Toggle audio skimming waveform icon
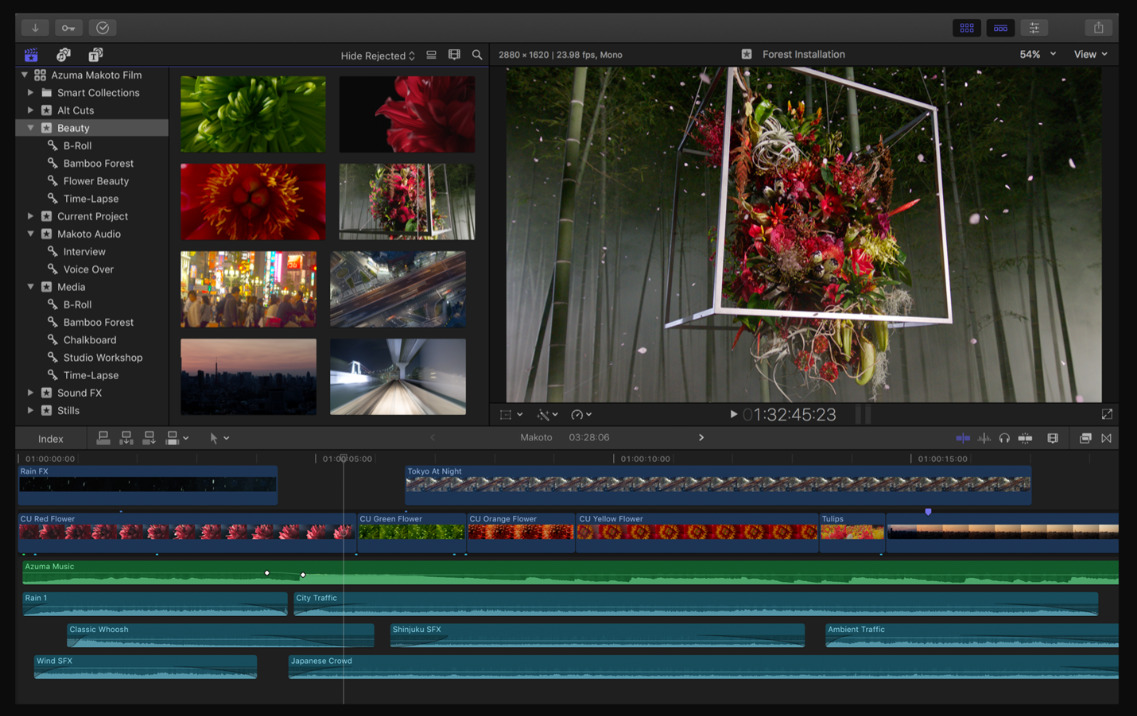Image resolution: width=1137 pixels, height=716 pixels. [984, 438]
